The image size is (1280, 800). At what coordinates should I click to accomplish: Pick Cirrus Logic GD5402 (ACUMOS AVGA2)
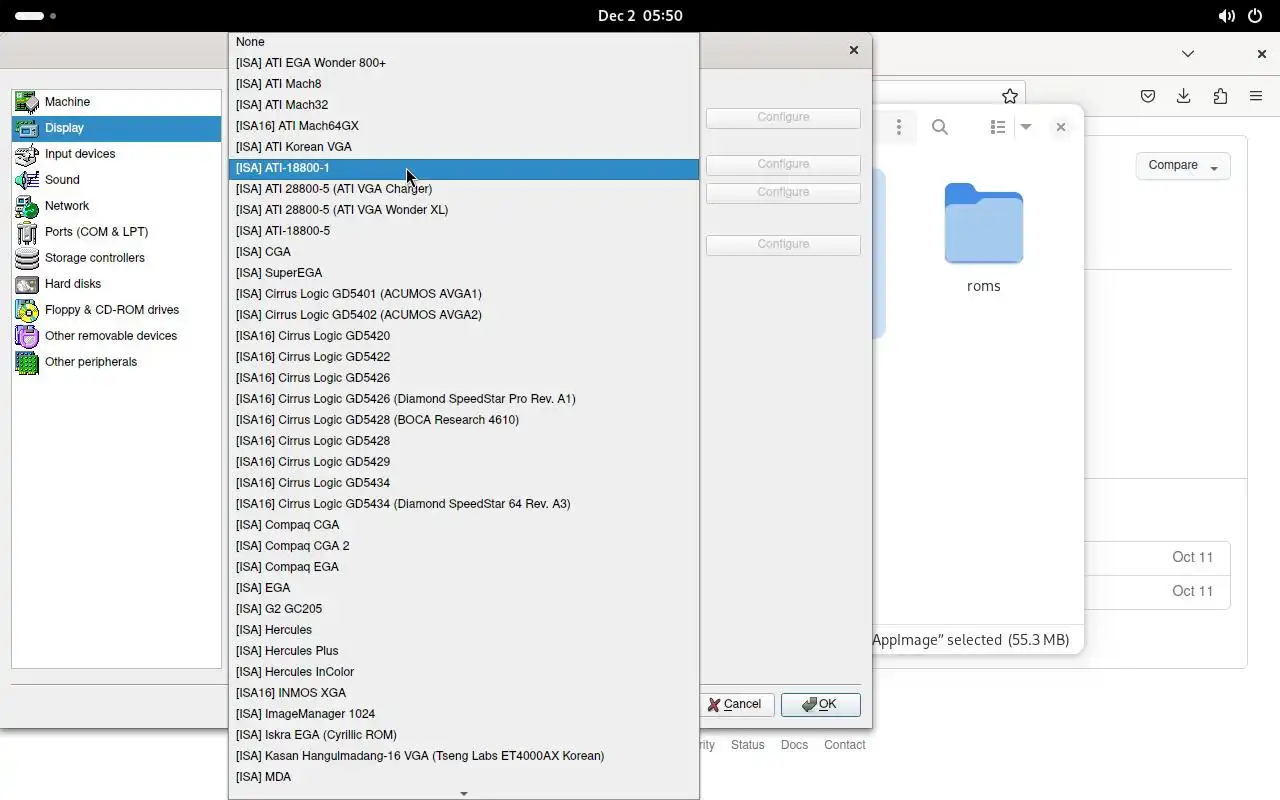point(464,315)
